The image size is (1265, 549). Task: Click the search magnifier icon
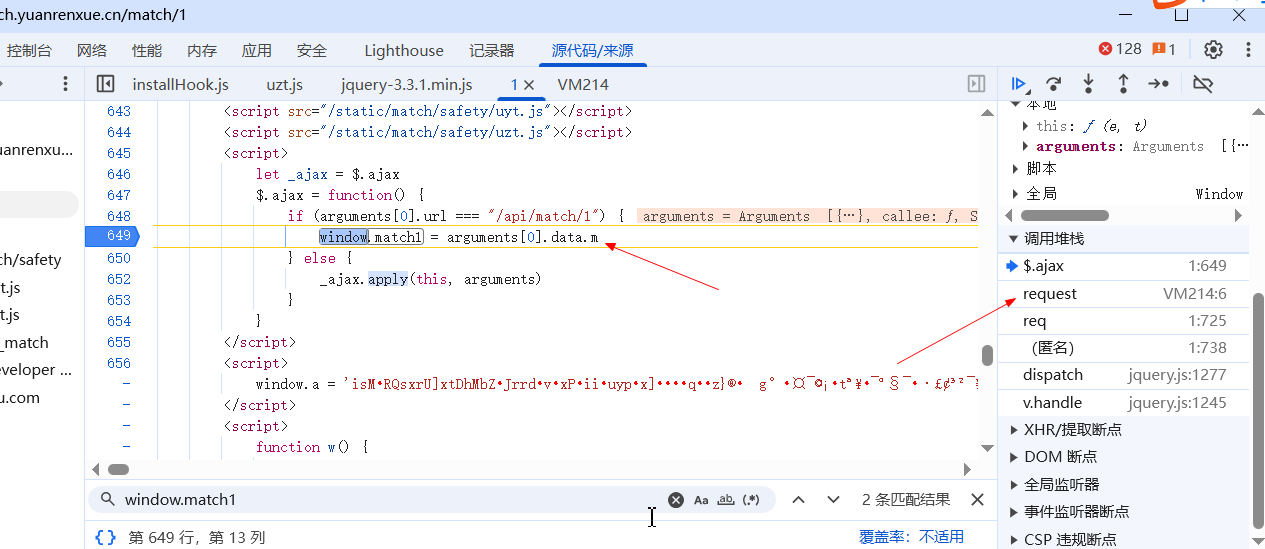106,500
